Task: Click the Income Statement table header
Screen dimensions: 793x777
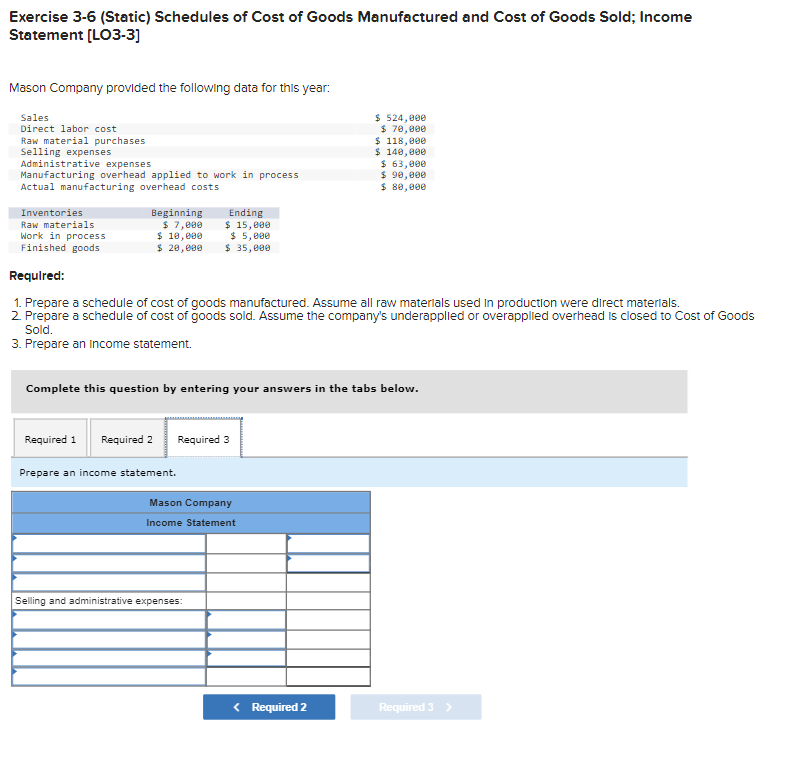Action: [x=191, y=523]
